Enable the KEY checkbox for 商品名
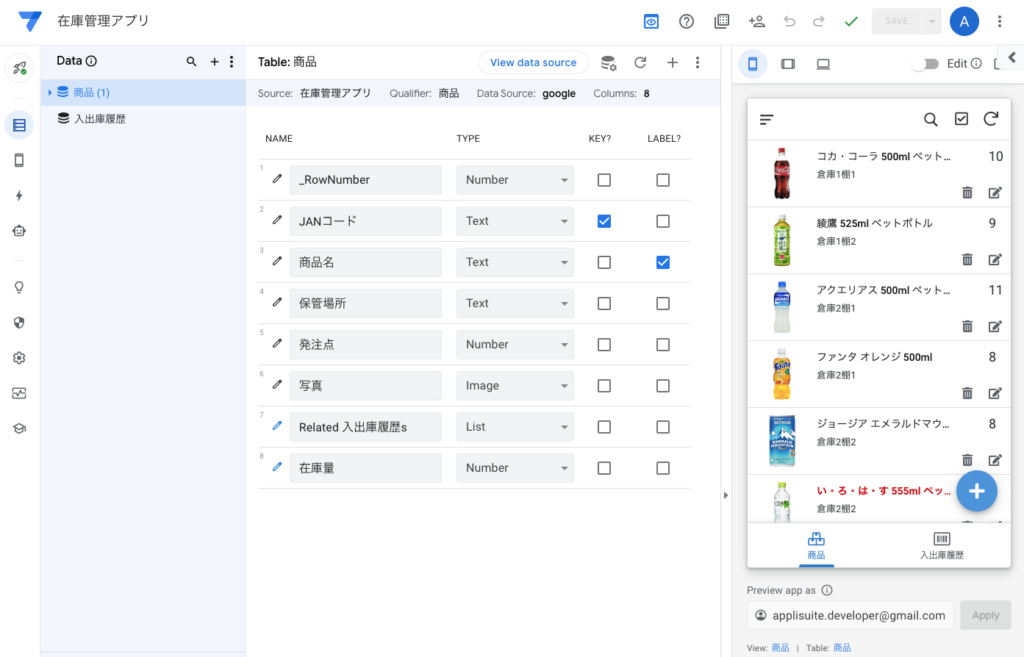 tap(603, 262)
